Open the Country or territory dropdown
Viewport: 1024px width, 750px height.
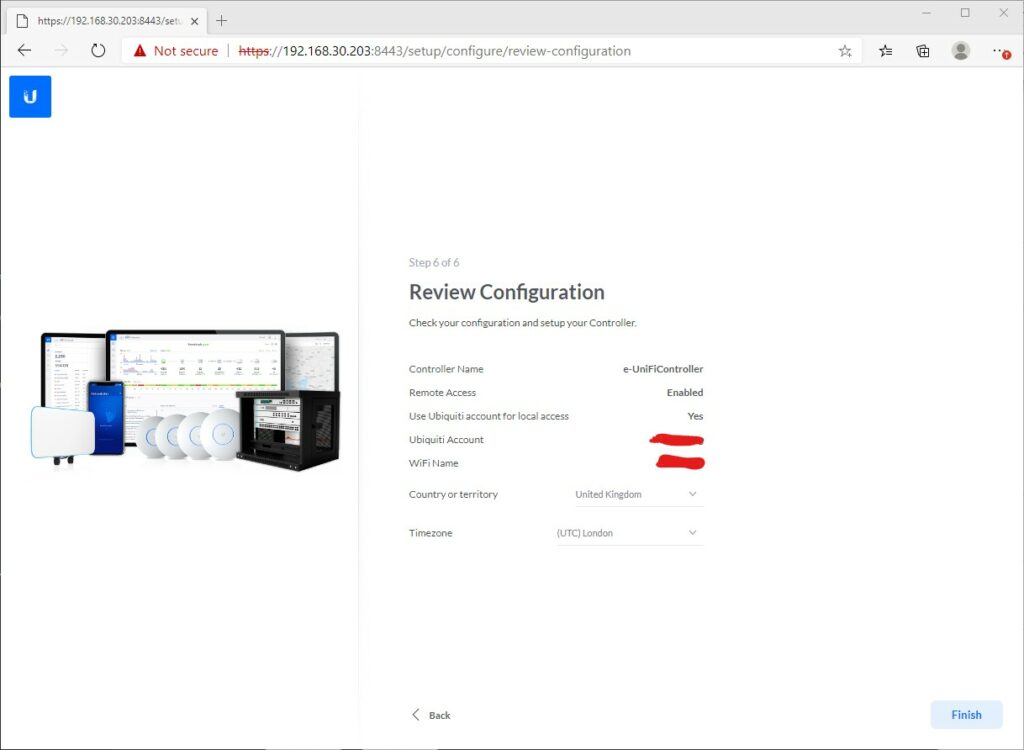639,495
